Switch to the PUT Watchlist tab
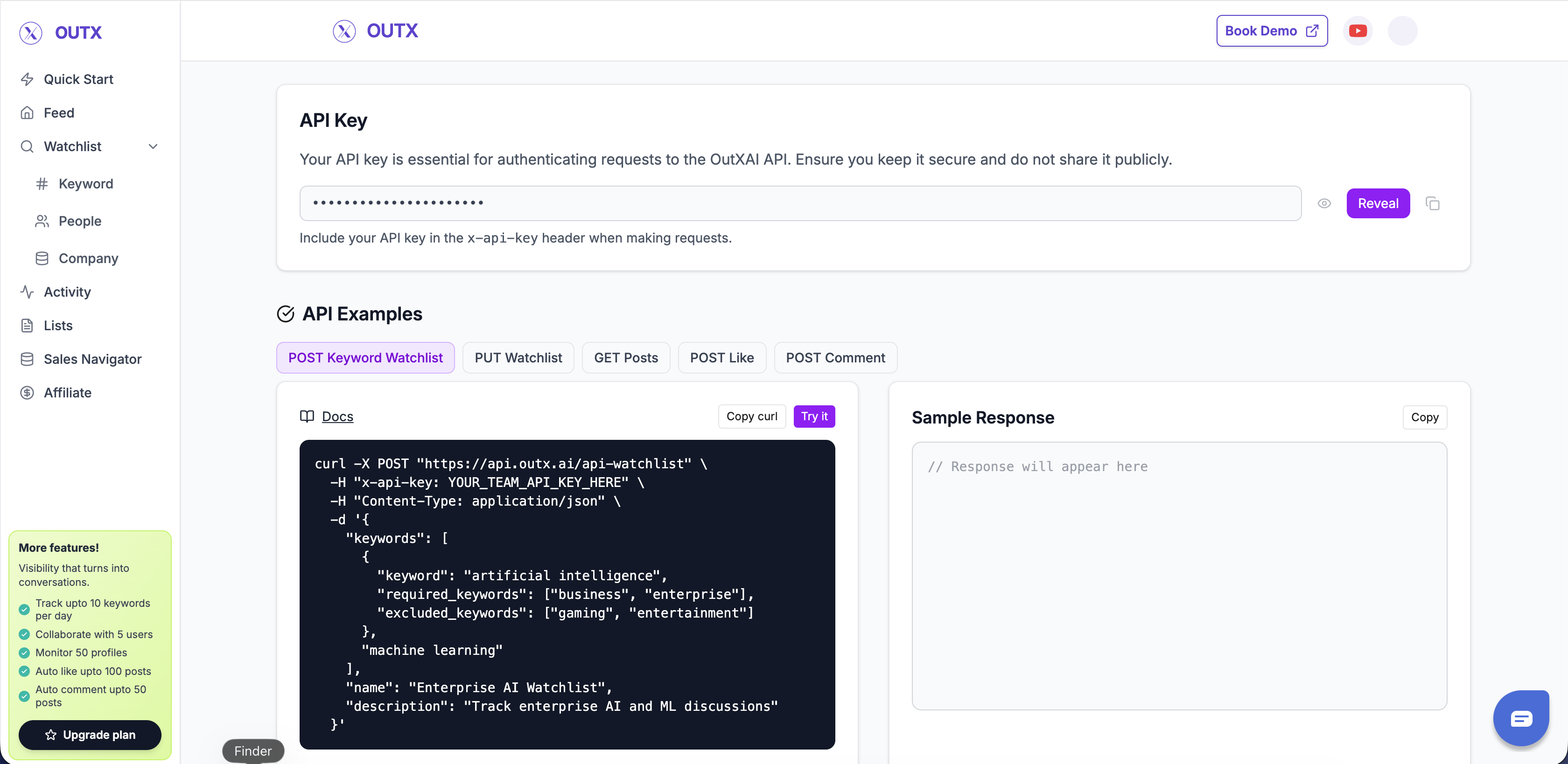This screenshot has width=1568, height=764. [x=518, y=358]
